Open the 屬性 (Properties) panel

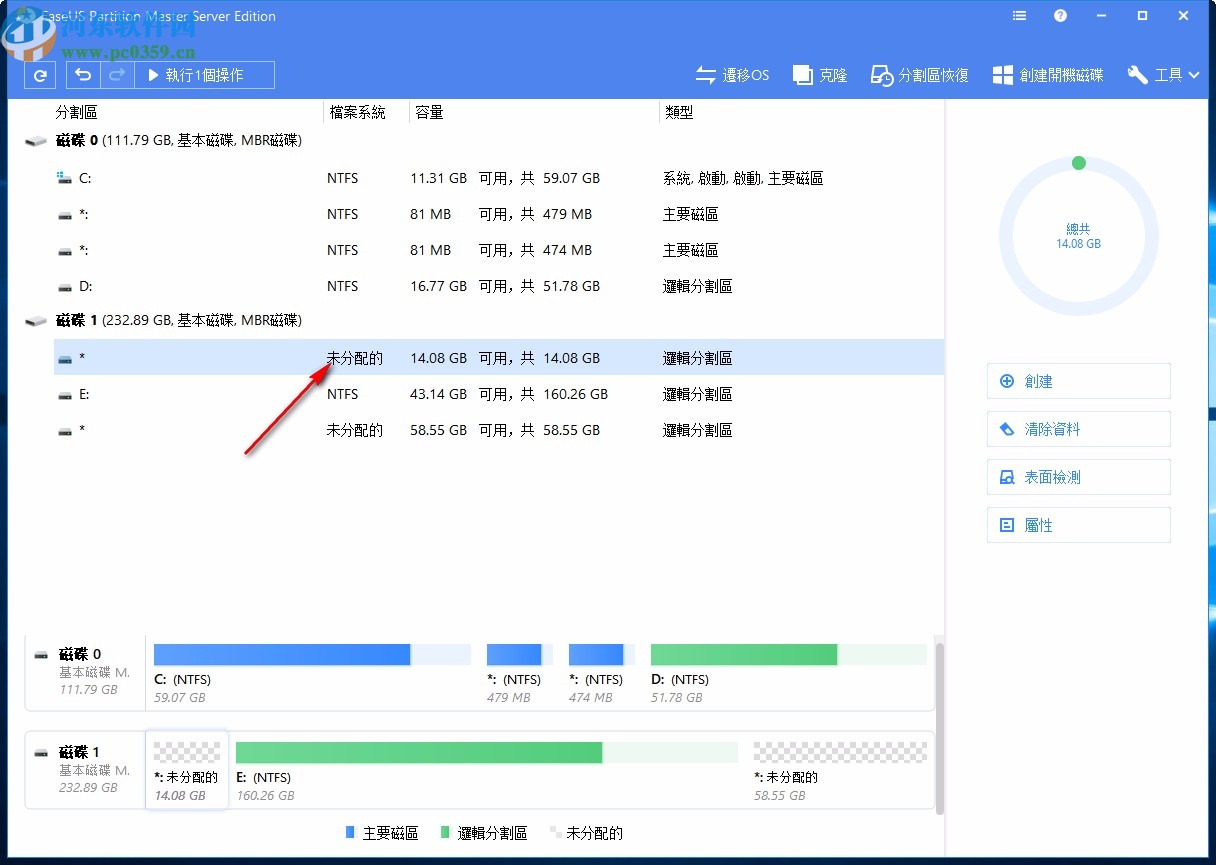1078,525
